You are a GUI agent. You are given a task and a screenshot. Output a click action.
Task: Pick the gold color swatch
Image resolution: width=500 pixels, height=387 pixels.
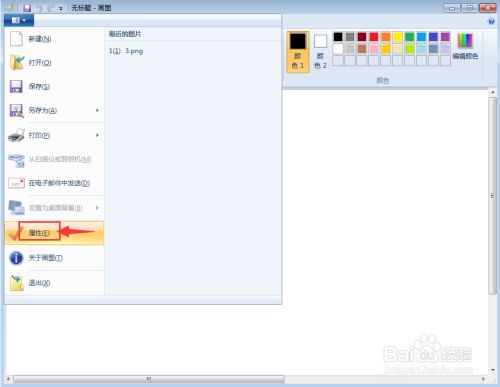click(386, 49)
